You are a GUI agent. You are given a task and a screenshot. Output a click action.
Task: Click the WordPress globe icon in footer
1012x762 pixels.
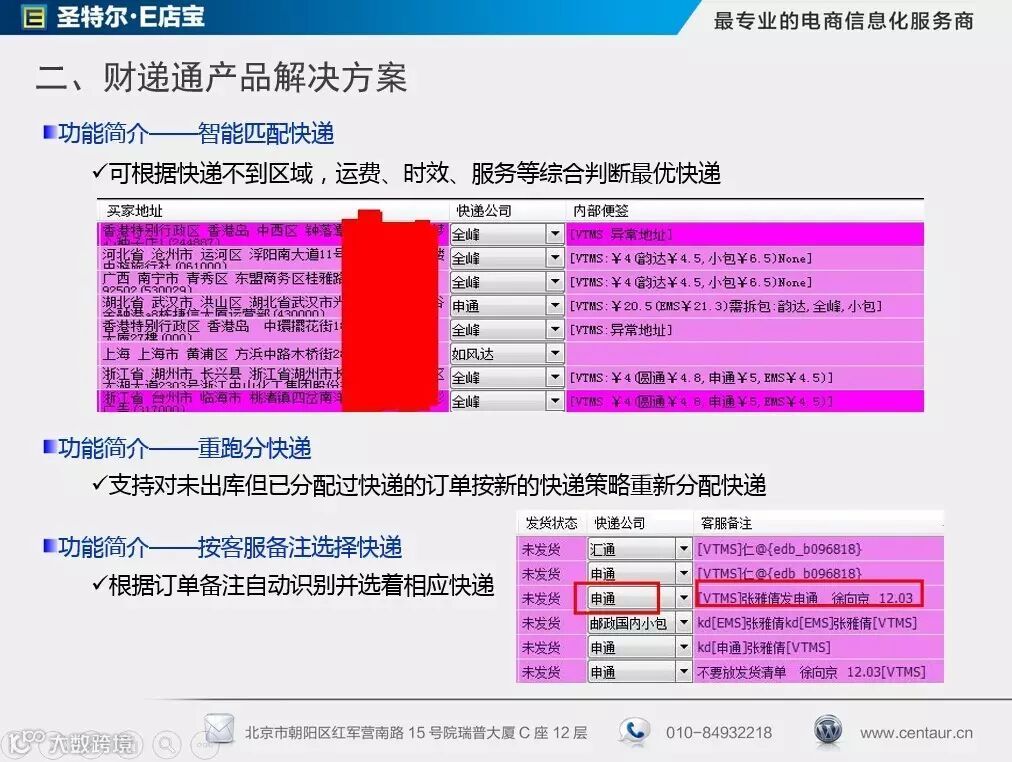click(828, 732)
